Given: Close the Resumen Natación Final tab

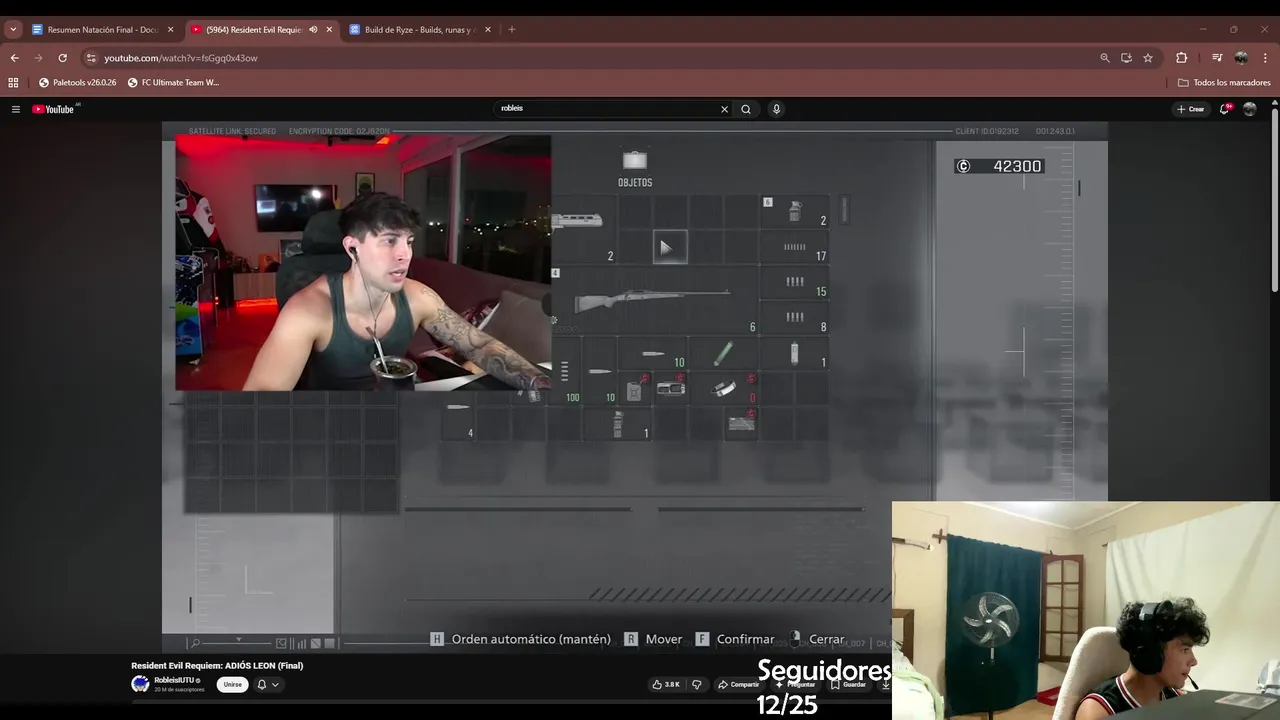Looking at the screenshot, I should (170, 29).
